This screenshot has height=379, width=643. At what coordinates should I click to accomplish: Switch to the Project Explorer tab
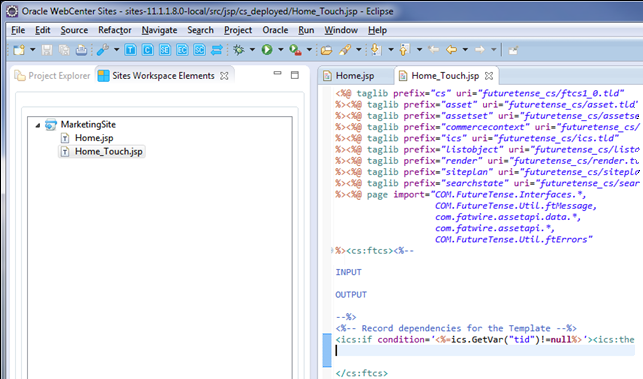[x=52, y=76]
